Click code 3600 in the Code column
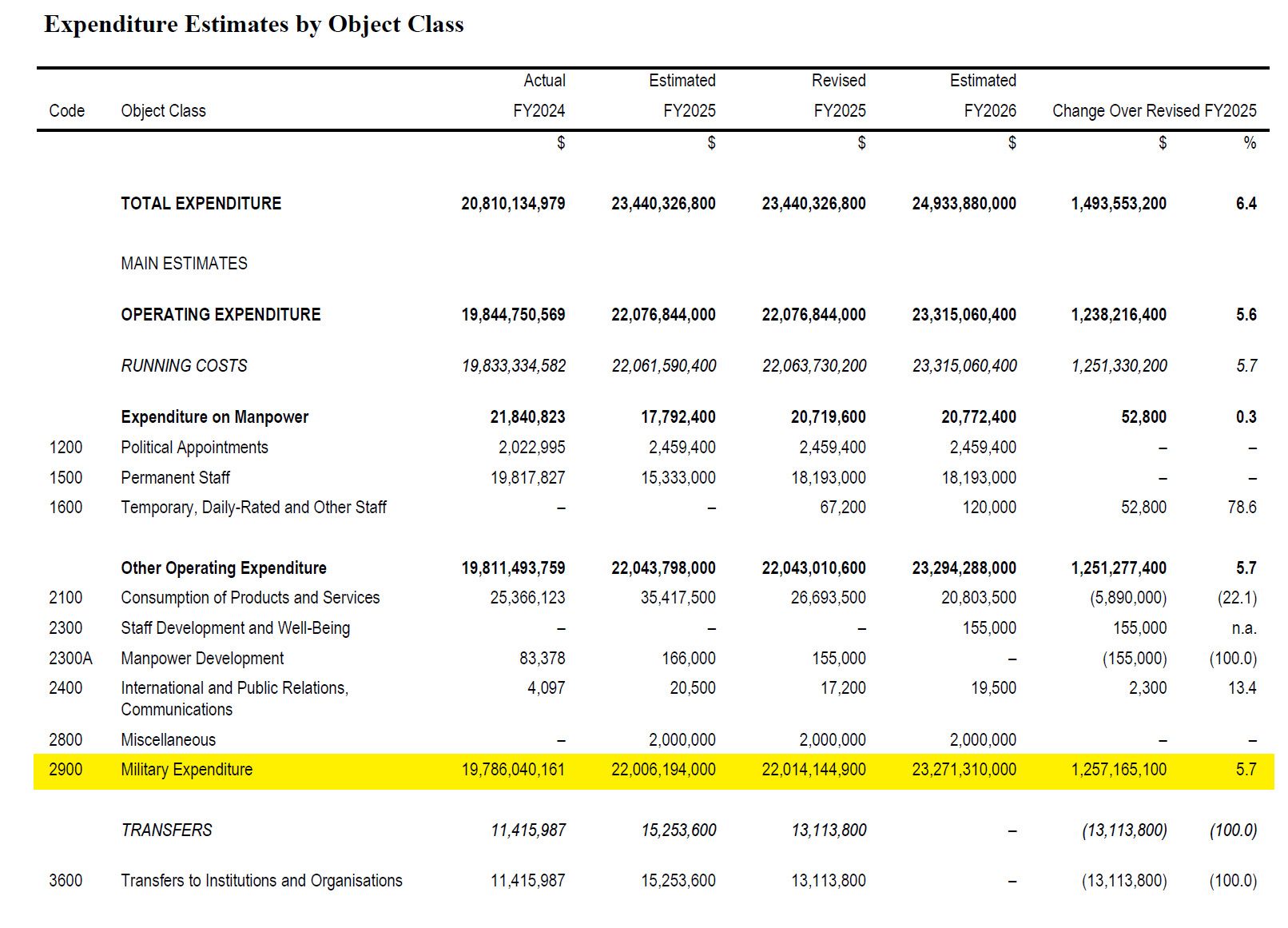Viewport: 1288px width, 928px height. 66,880
